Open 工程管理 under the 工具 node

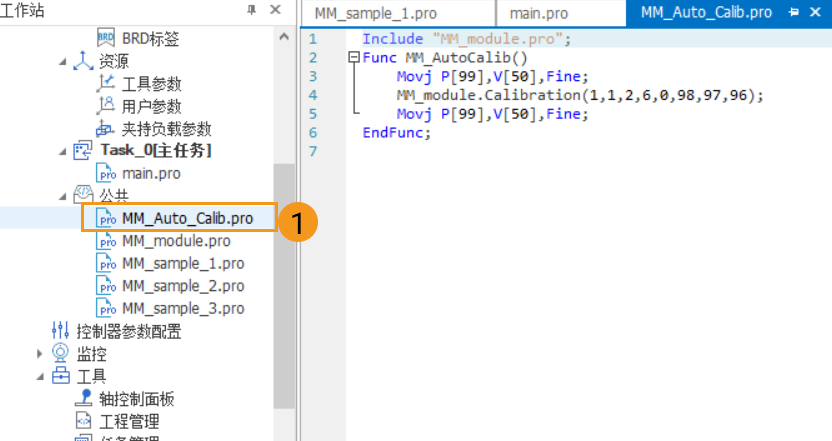tap(129, 422)
